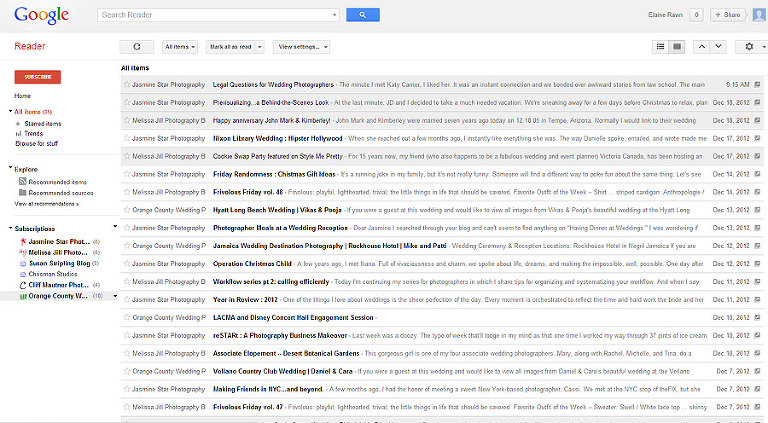Screen dimensions: 768x423
Task: Open the user profile avatar
Action: [759, 15]
